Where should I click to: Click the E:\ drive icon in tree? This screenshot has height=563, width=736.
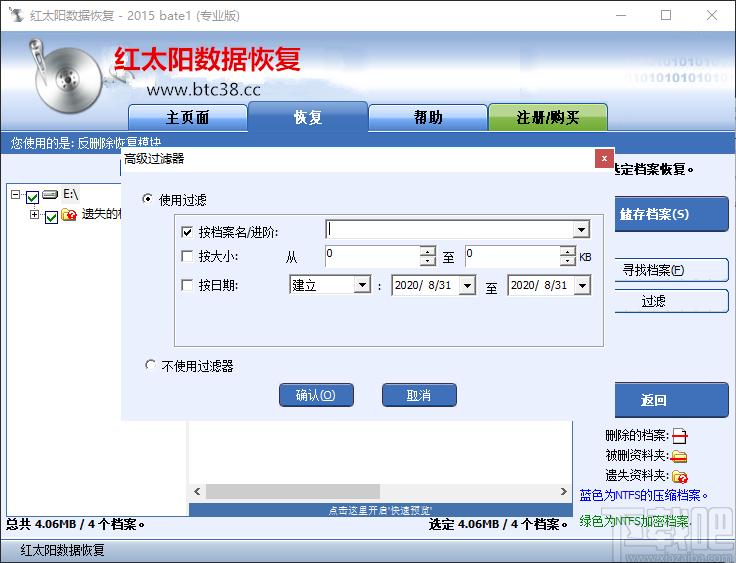tap(50, 194)
